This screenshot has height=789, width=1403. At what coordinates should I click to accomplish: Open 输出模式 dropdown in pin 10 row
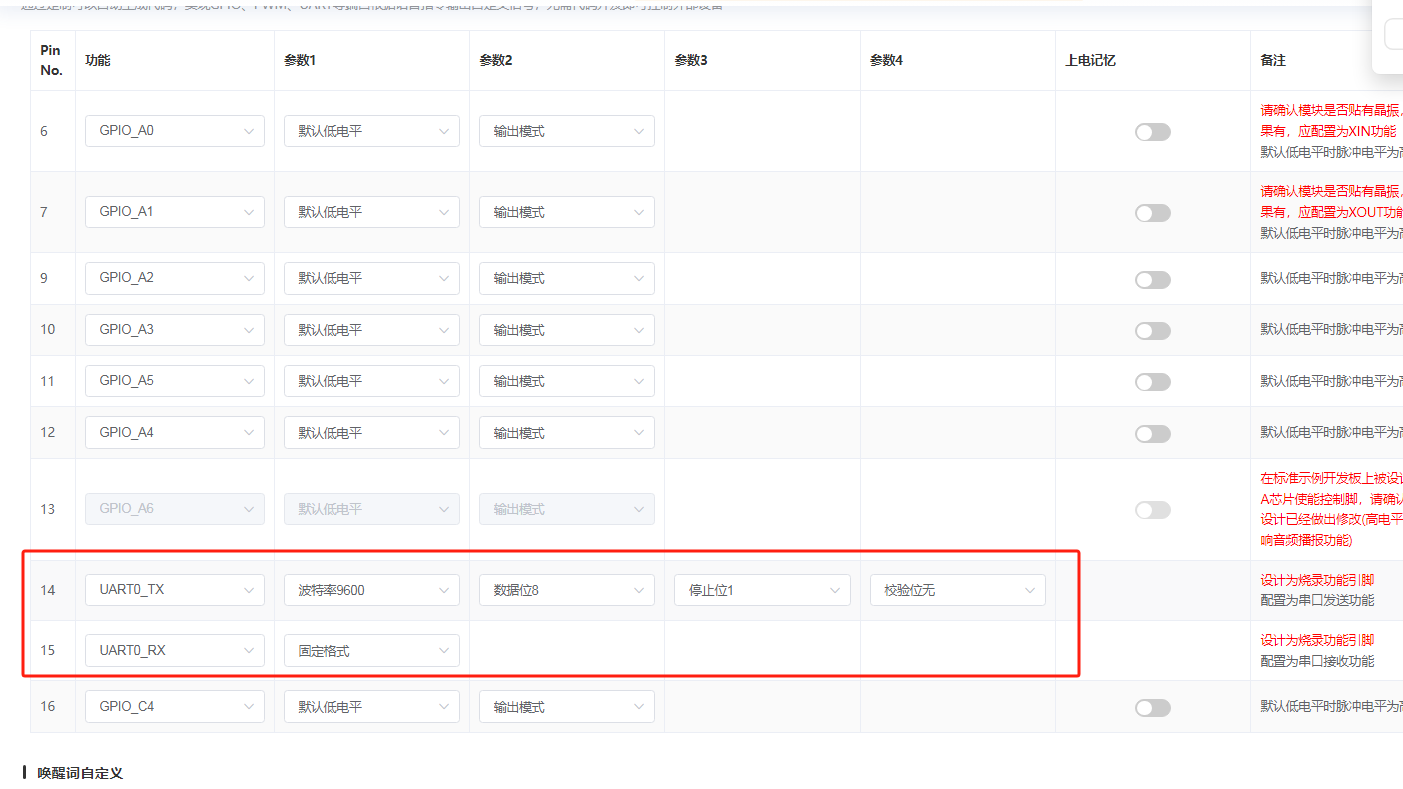click(x=566, y=330)
